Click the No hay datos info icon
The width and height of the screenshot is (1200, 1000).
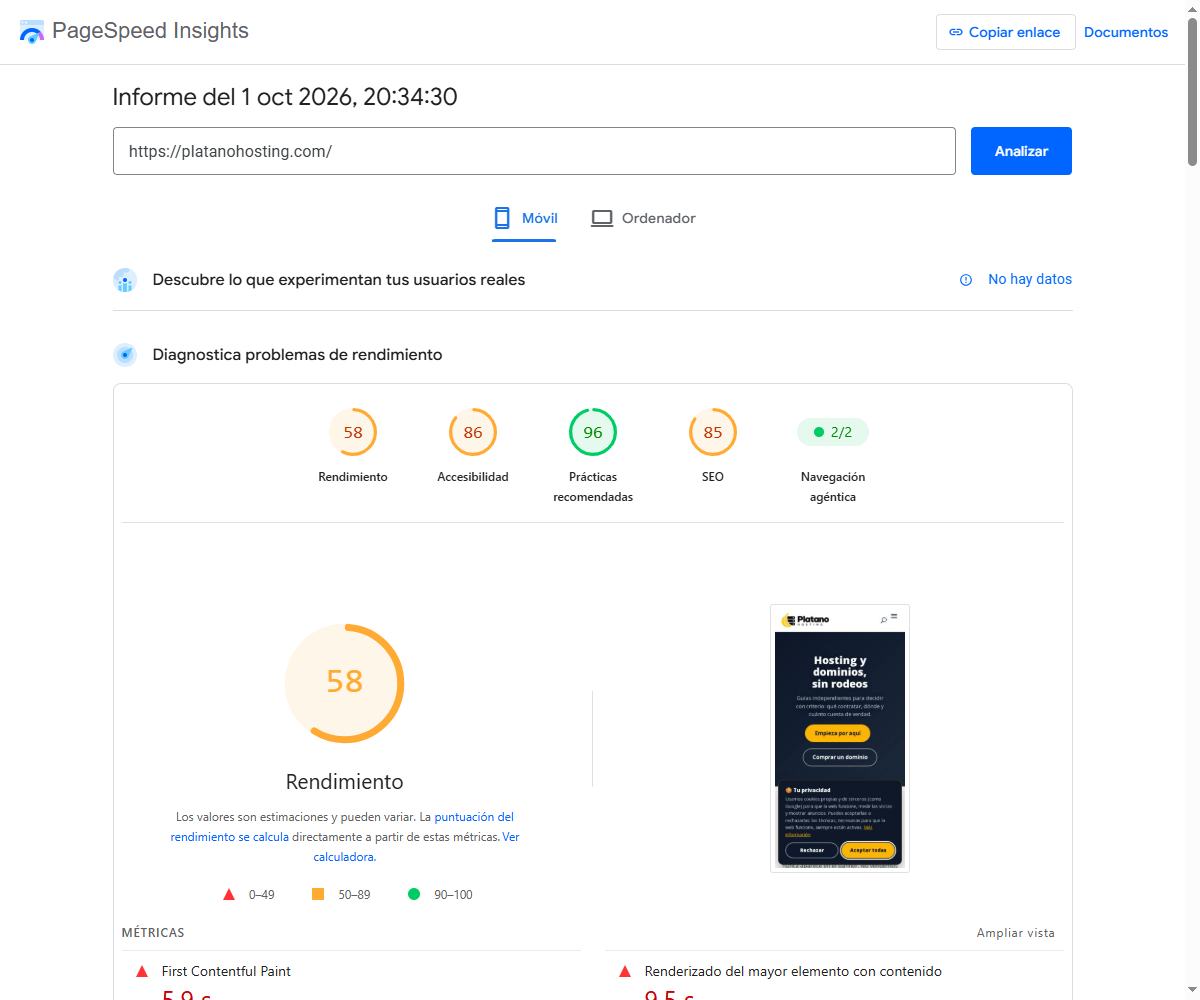966,280
